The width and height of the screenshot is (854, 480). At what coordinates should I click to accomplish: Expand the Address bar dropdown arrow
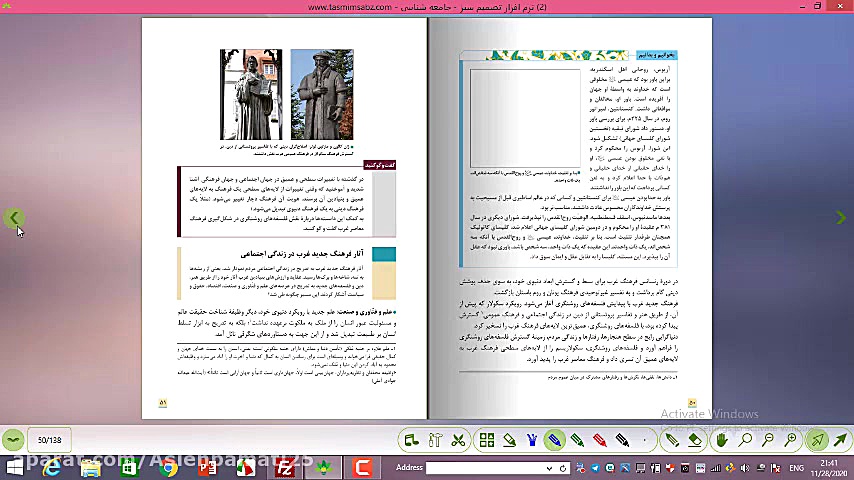pyautogui.click(x=549, y=468)
